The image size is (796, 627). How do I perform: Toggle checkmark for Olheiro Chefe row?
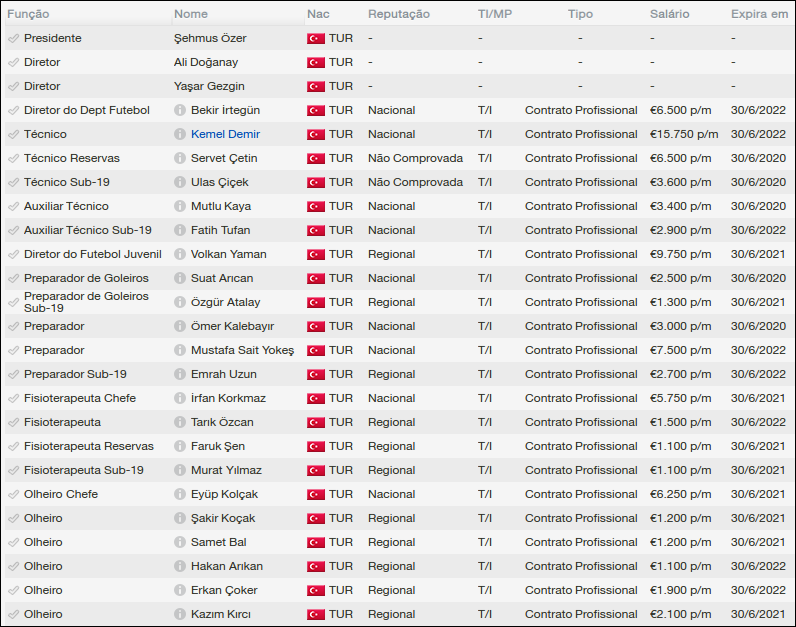[13, 494]
